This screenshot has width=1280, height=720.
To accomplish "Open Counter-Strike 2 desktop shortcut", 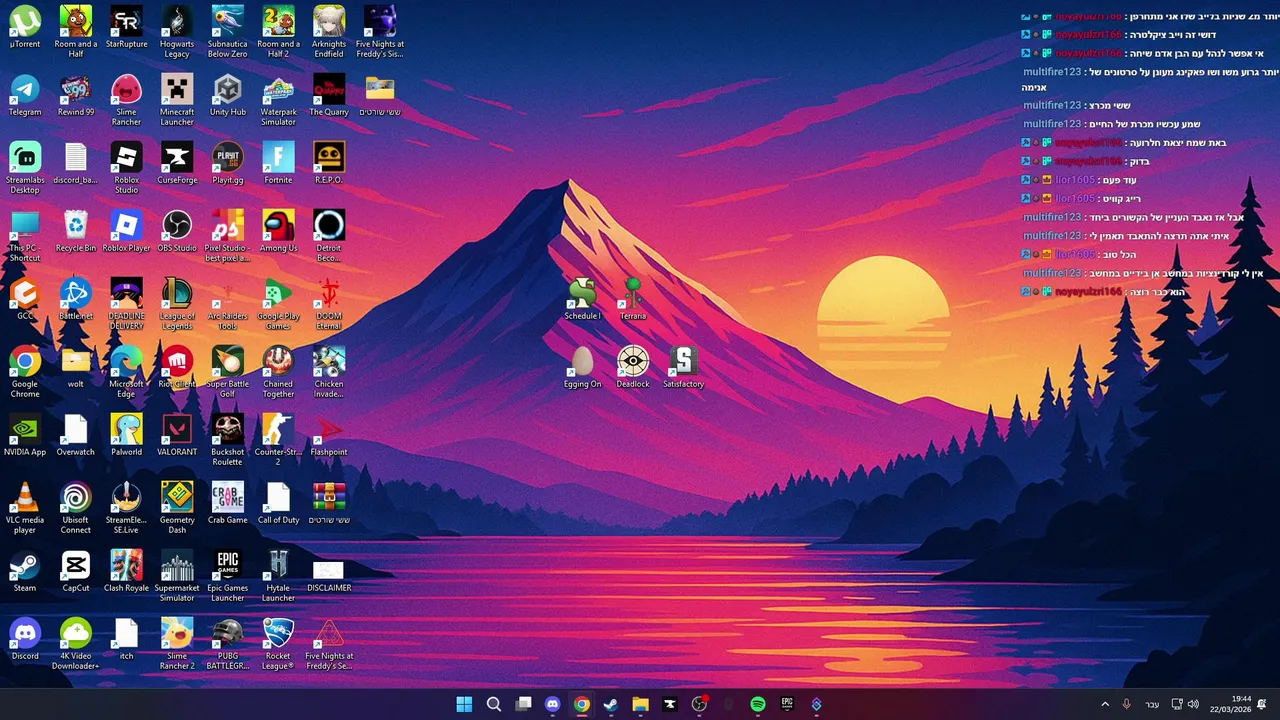I will pos(278,440).
